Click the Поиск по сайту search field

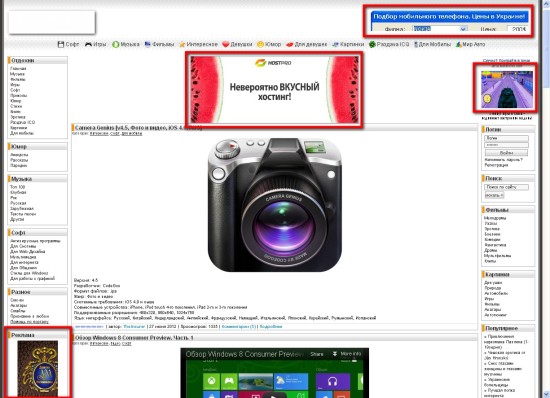507,187
